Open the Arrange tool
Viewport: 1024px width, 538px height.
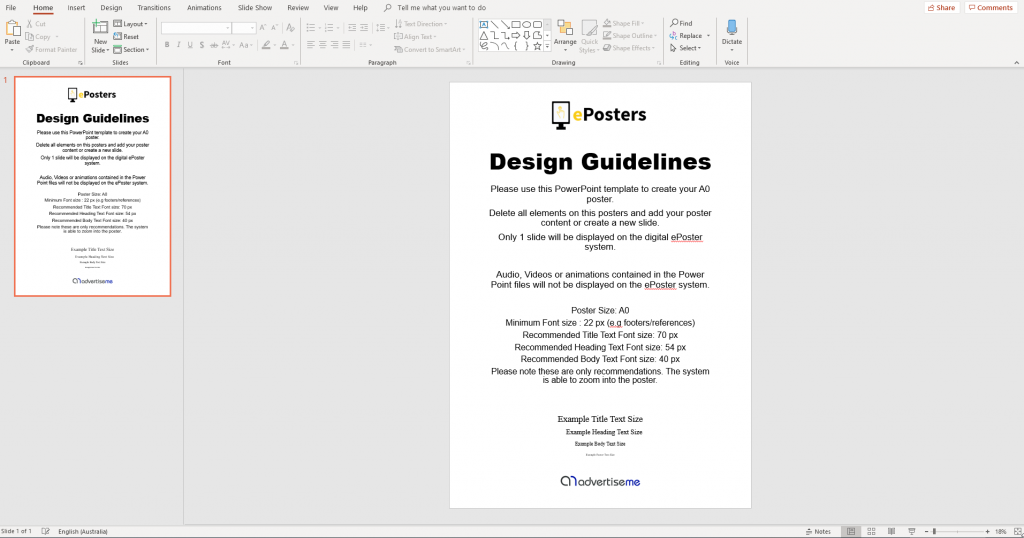point(565,35)
